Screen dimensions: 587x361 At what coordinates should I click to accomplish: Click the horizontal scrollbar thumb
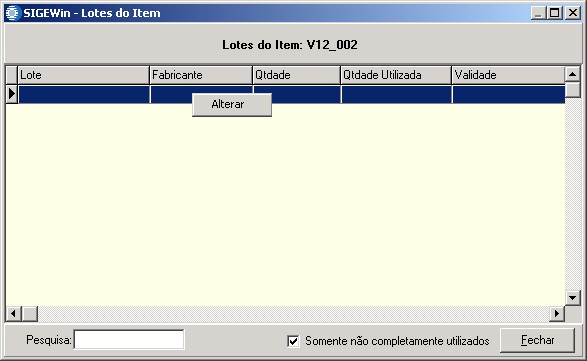click(x=29, y=313)
